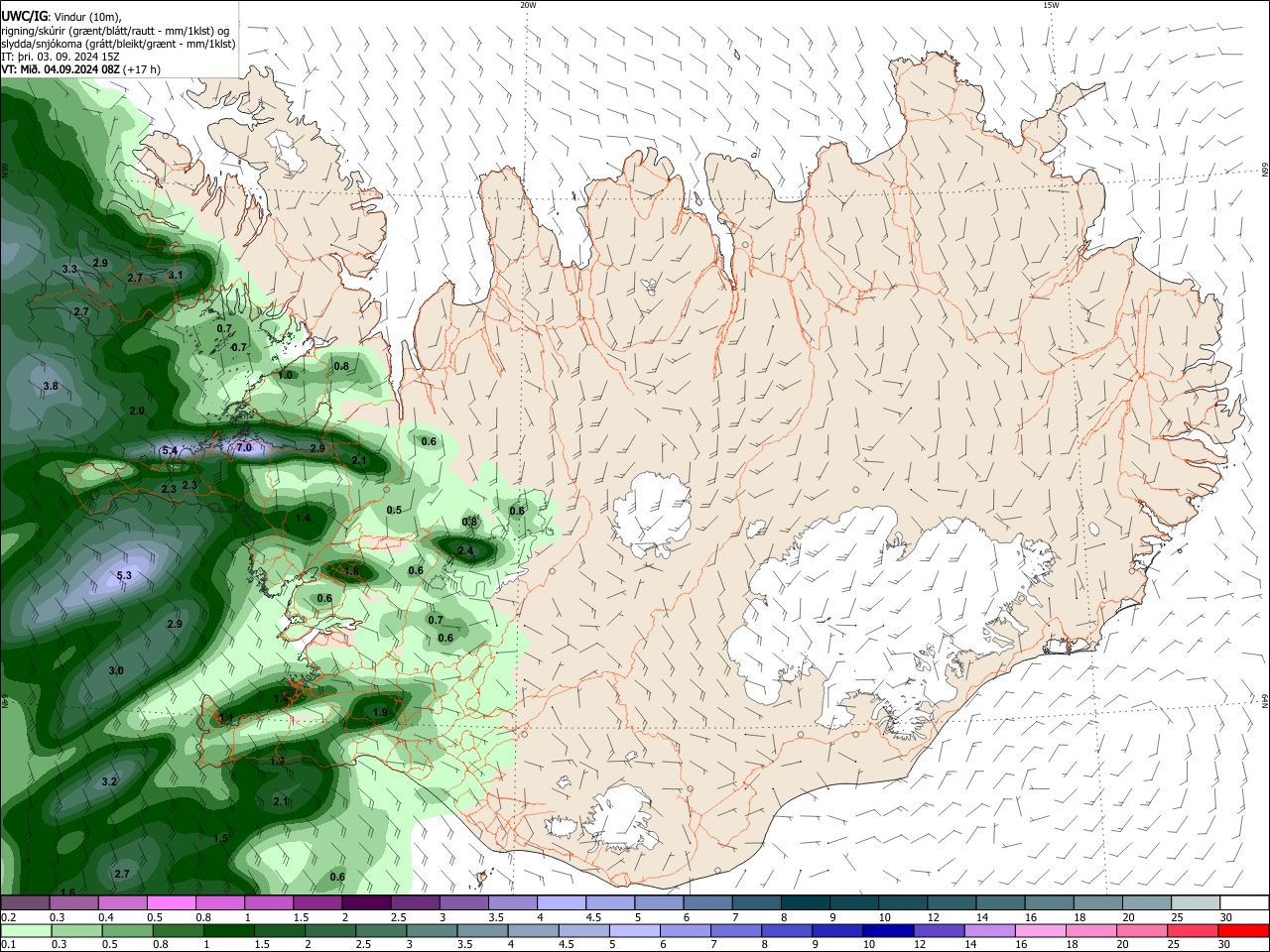
Task: Select the 3.8 precipitation value label
Action: coord(51,386)
